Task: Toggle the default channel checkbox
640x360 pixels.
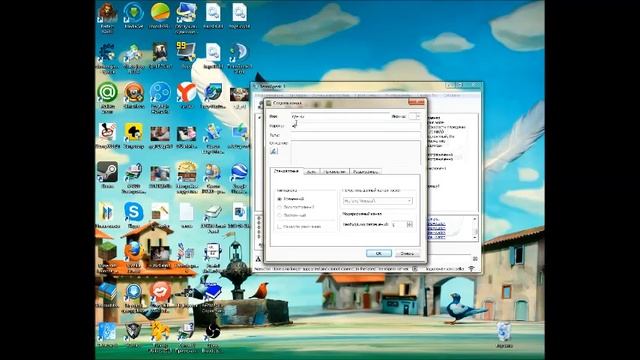Action: [279, 227]
